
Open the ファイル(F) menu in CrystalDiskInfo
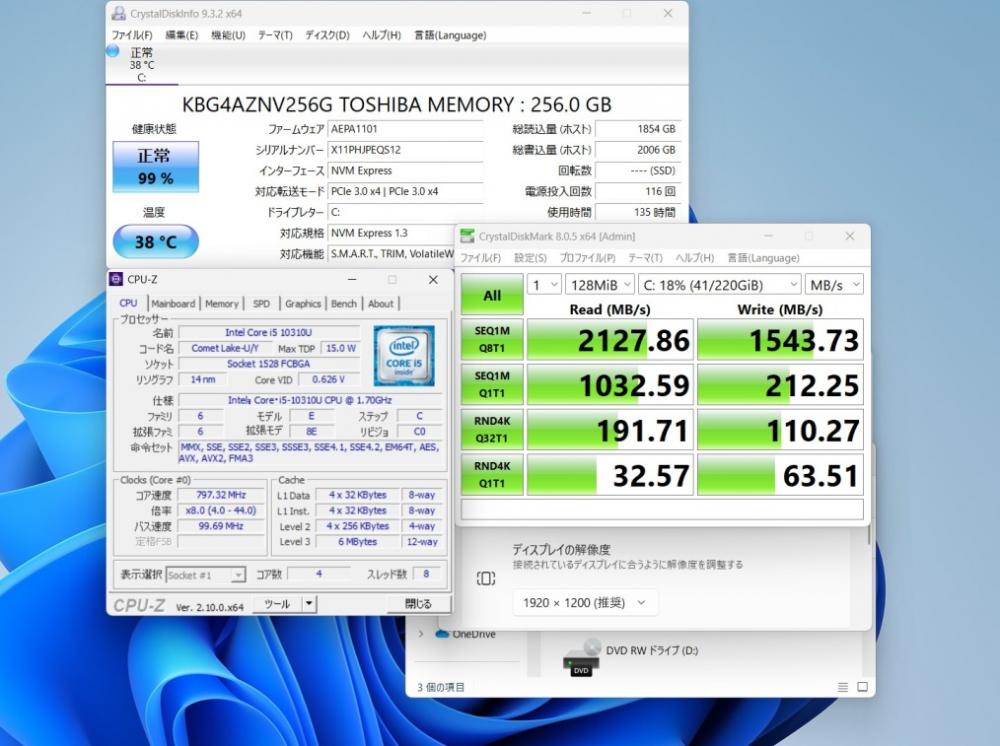[x=132, y=35]
